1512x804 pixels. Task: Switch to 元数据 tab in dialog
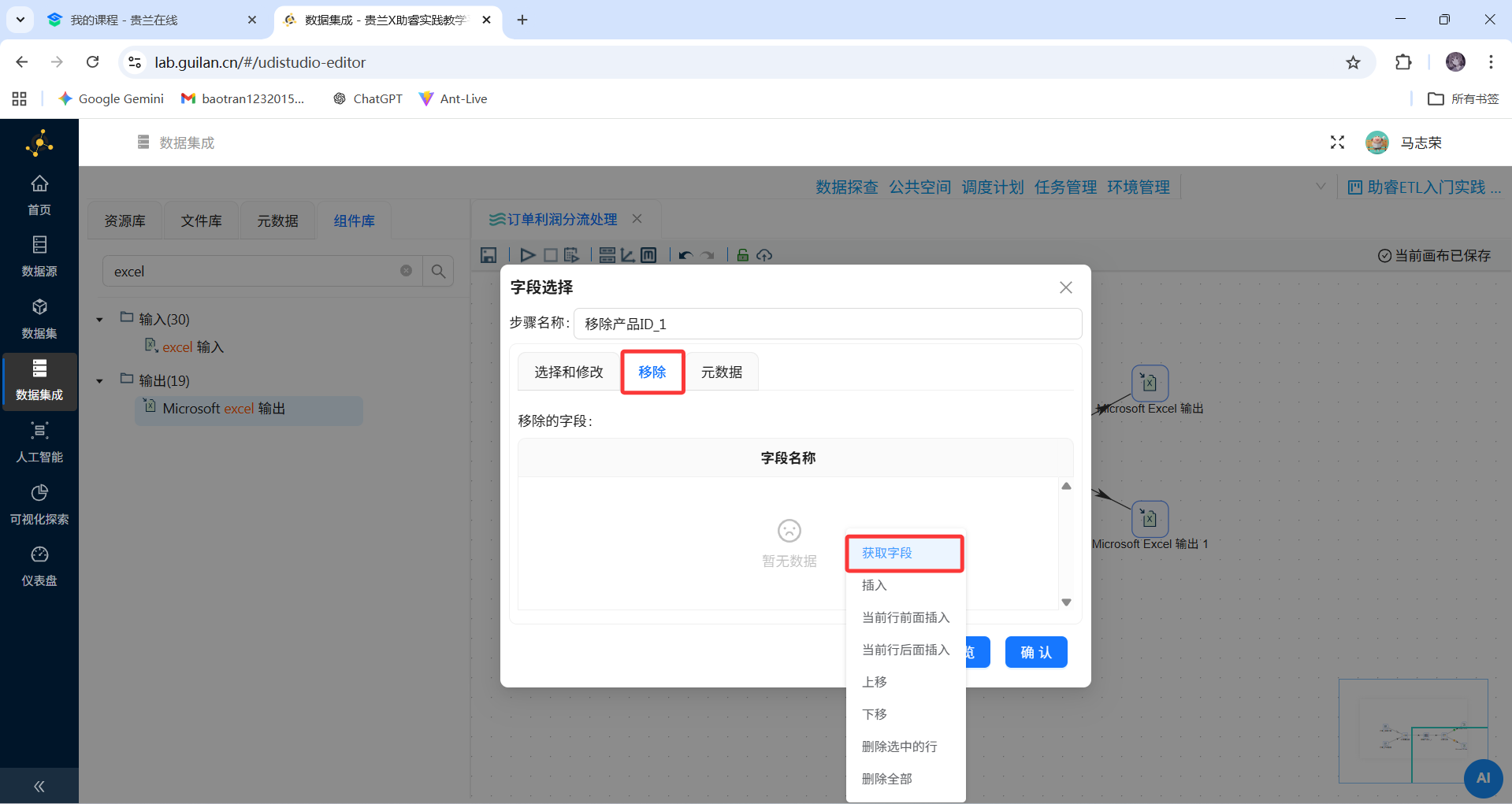(722, 372)
